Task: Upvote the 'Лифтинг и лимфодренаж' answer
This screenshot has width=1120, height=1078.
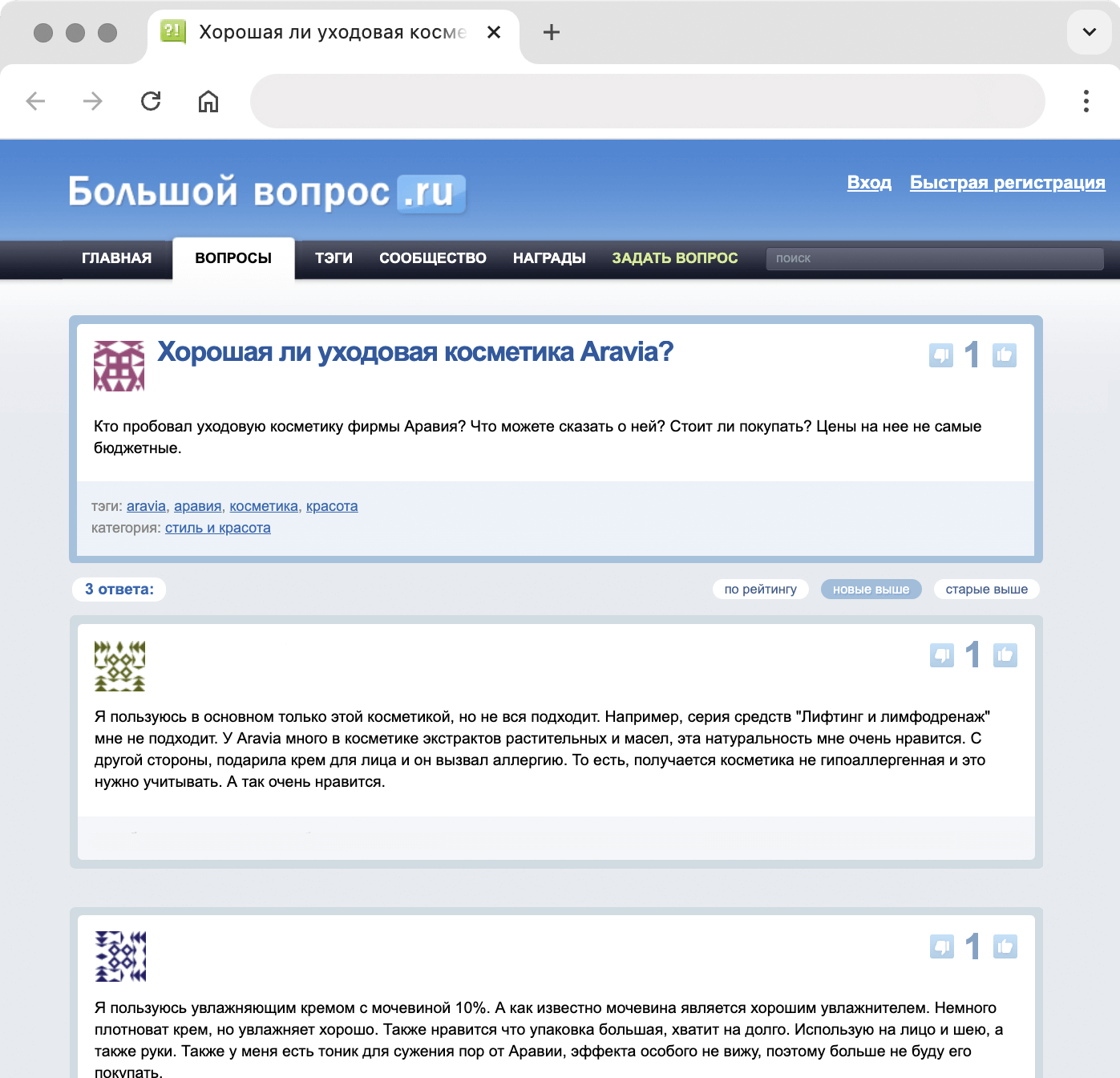Action: click(1005, 655)
